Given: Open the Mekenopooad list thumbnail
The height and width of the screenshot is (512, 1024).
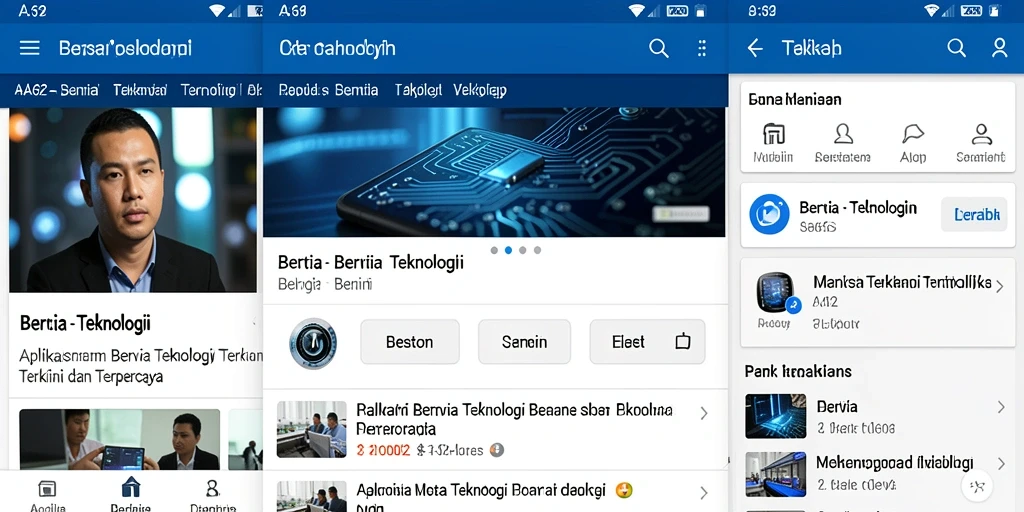Looking at the screenshot, I should [776, 474].
